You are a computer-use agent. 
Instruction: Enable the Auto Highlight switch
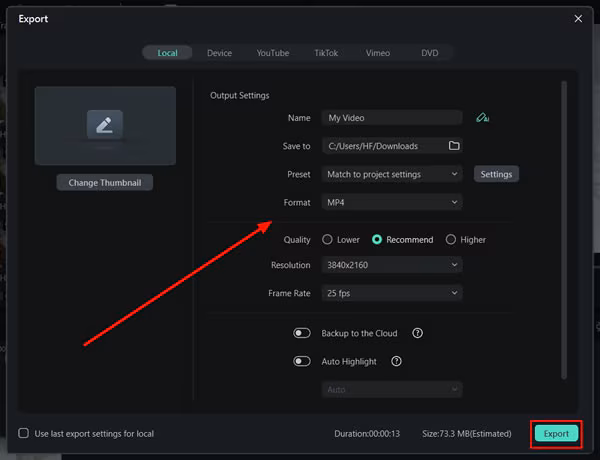[302, 361]
